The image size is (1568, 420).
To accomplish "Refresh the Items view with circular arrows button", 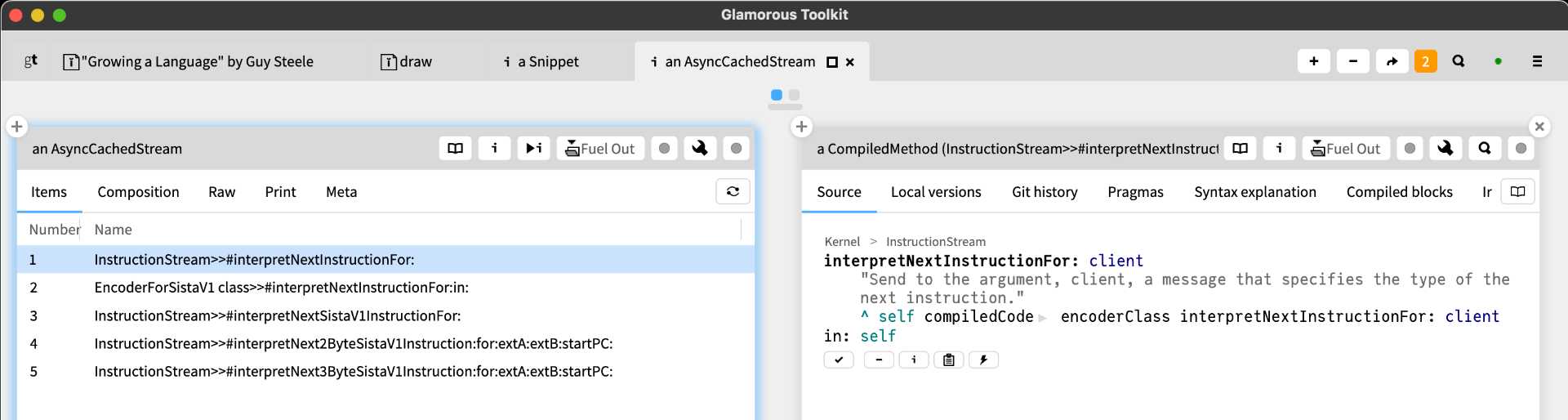I will tap(733, 191).
